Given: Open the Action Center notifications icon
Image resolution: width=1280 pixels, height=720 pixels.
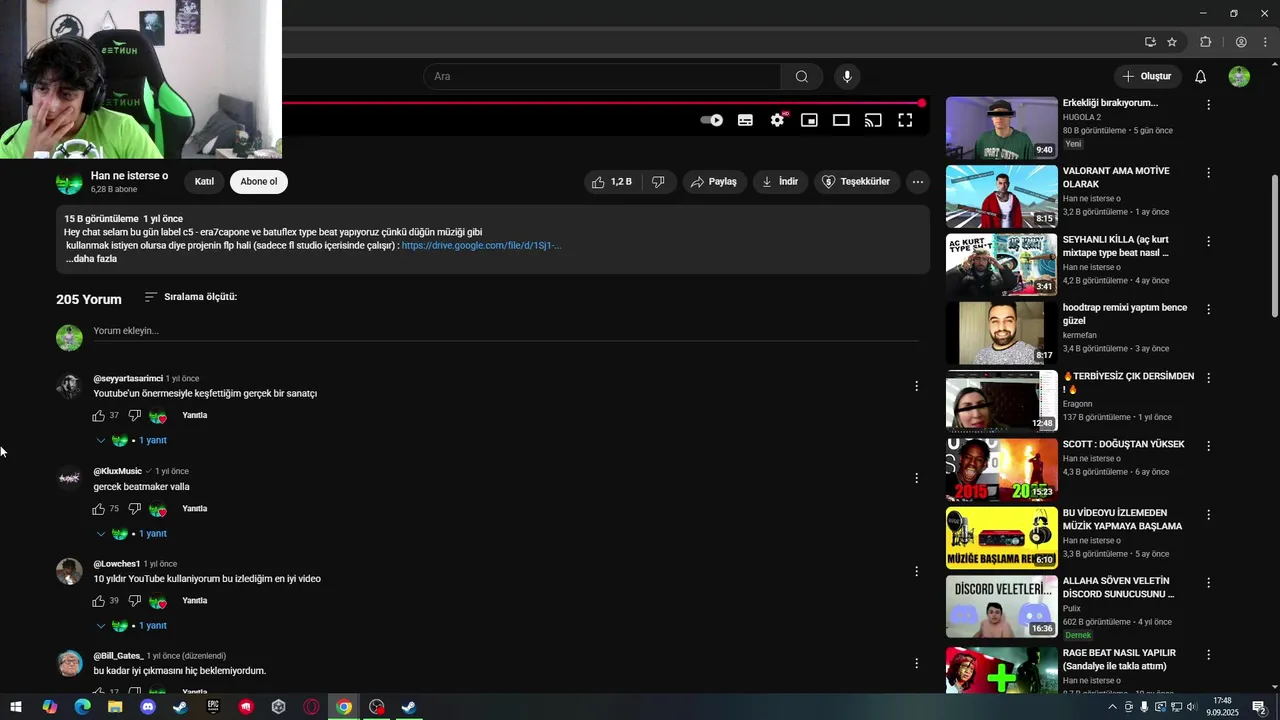Looking at the screenshot, I should (1260, 707).
